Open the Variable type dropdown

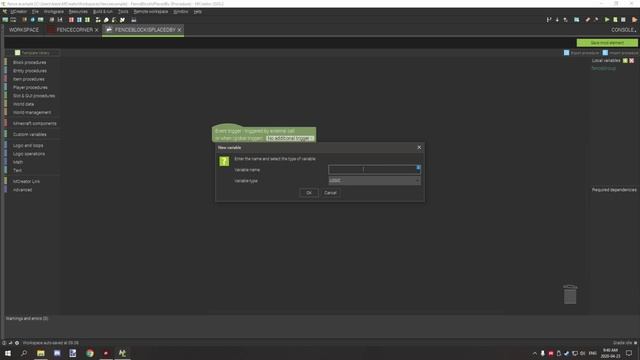click(374, 180)
